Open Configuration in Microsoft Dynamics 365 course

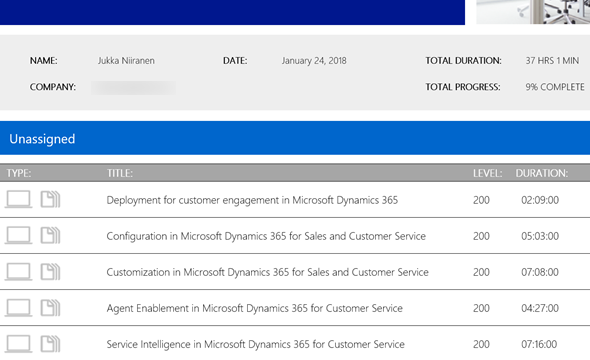266,236
